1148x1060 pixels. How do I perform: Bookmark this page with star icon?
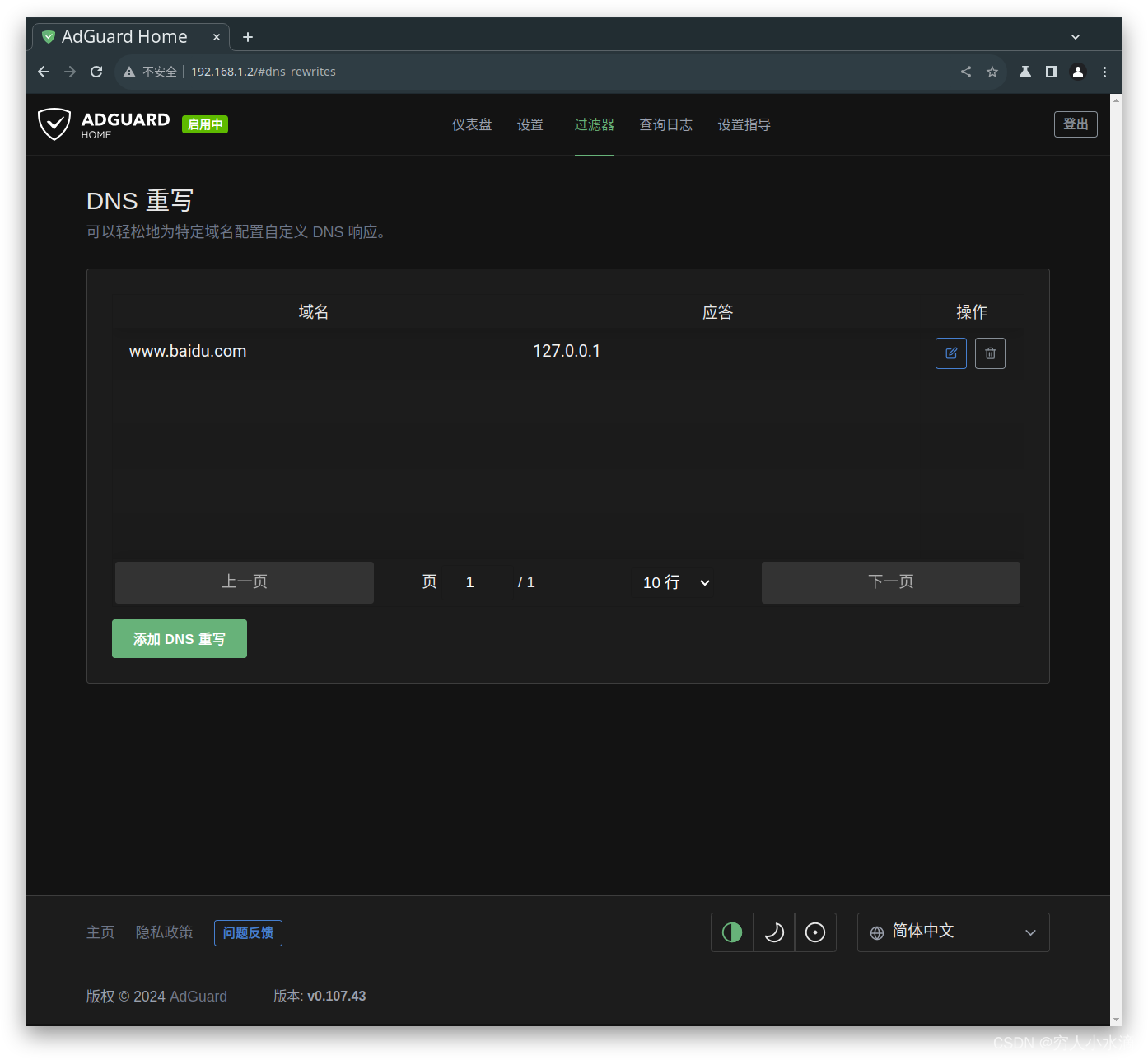tap(992, 72)
